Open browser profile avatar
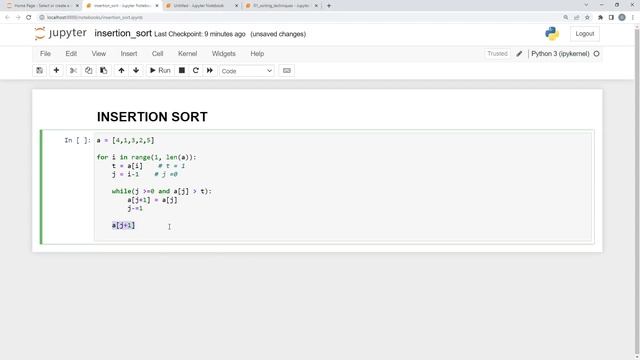640x360 pixels. (x=622, y=18)
